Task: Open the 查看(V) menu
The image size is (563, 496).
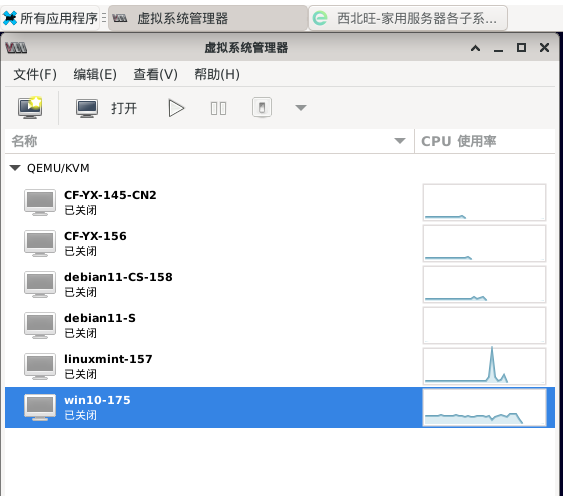Action: click(x=155, y=74)
